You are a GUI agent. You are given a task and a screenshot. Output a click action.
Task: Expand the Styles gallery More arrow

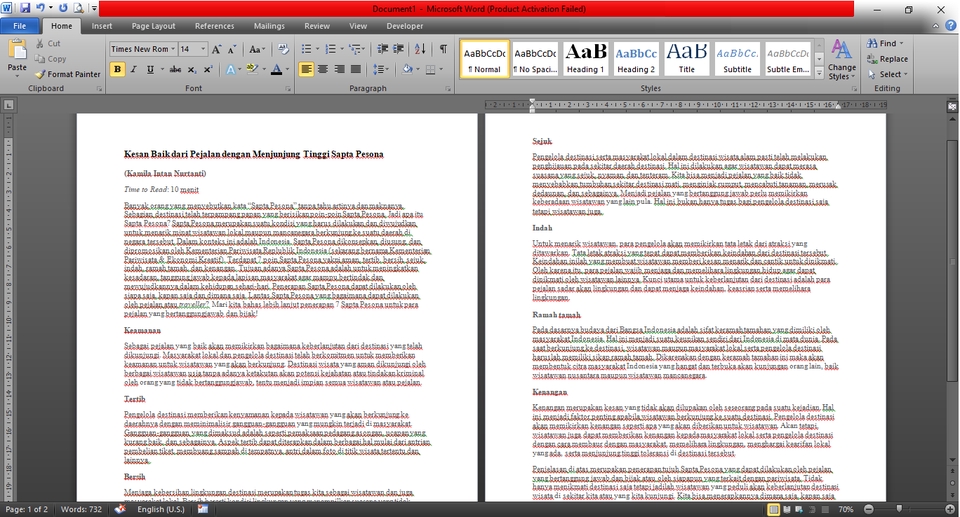pos(819,72)
